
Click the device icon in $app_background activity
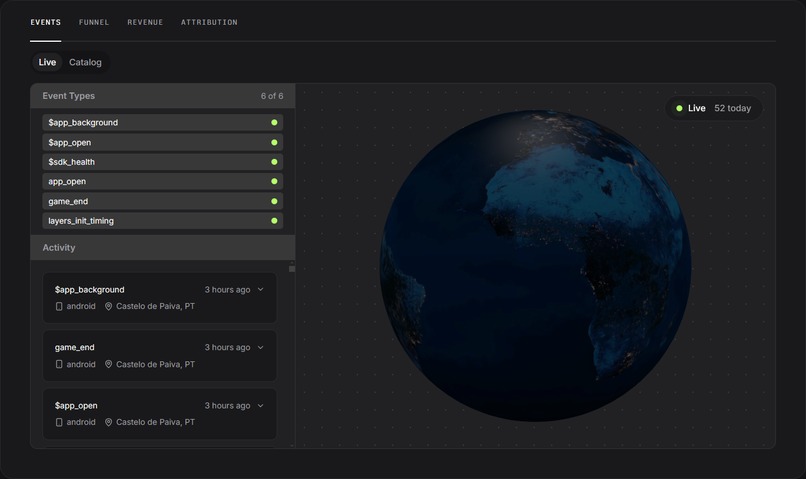tap(59, 306)
